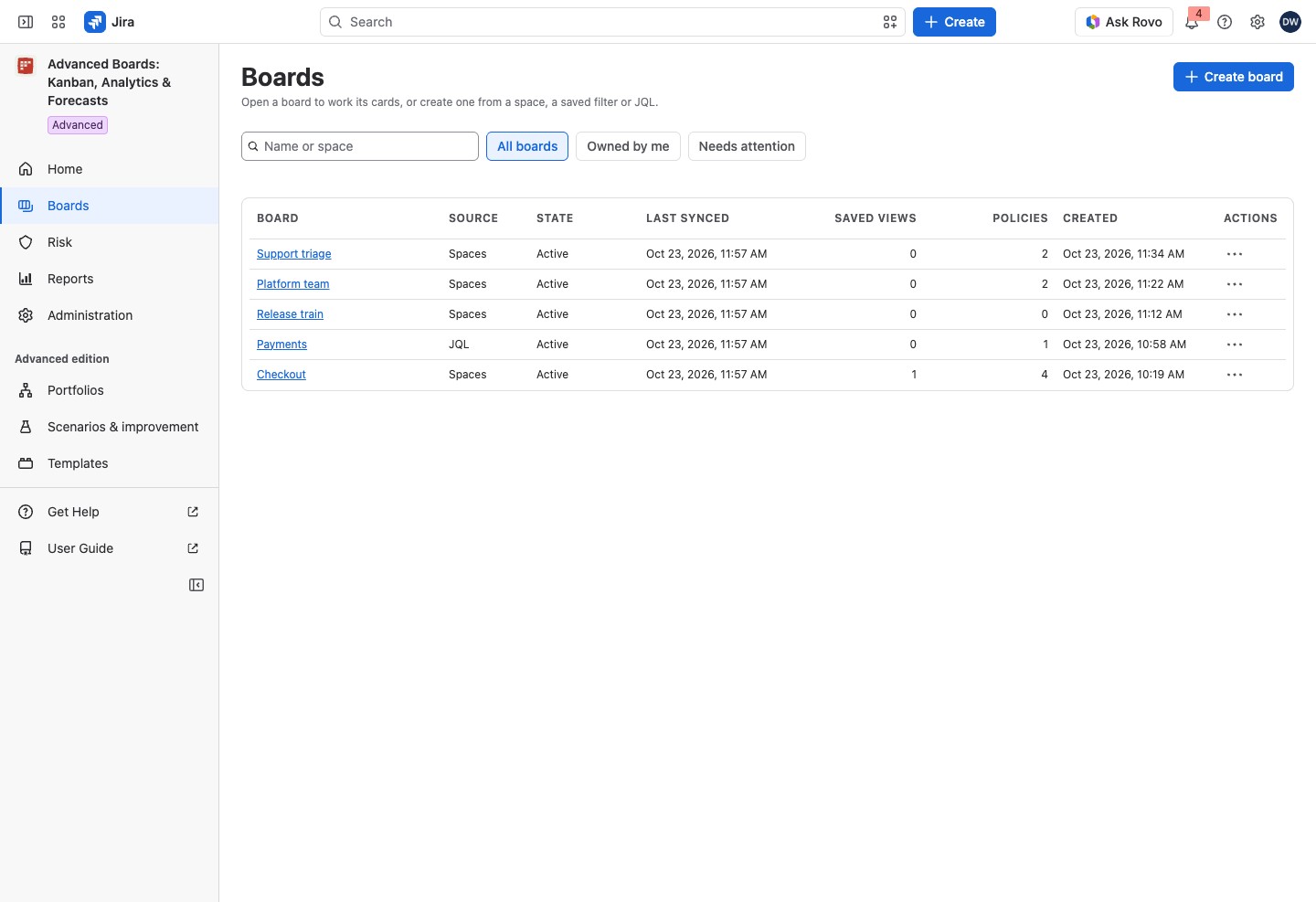Open actions menu for Release train
Viewport: 1316px width, 902px height.
tap(1235, 314)
